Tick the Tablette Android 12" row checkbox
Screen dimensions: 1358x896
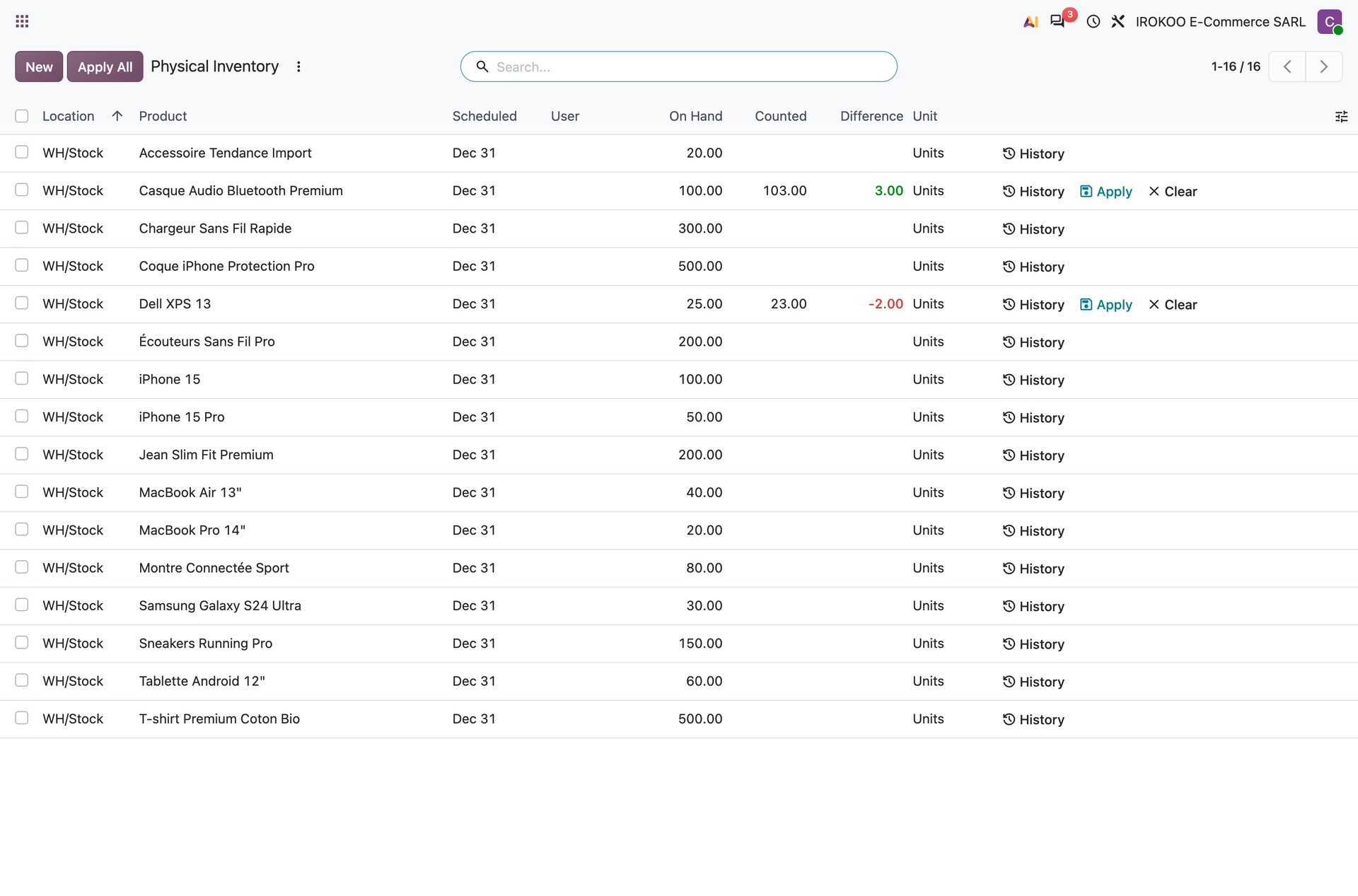tap(22, 680)
